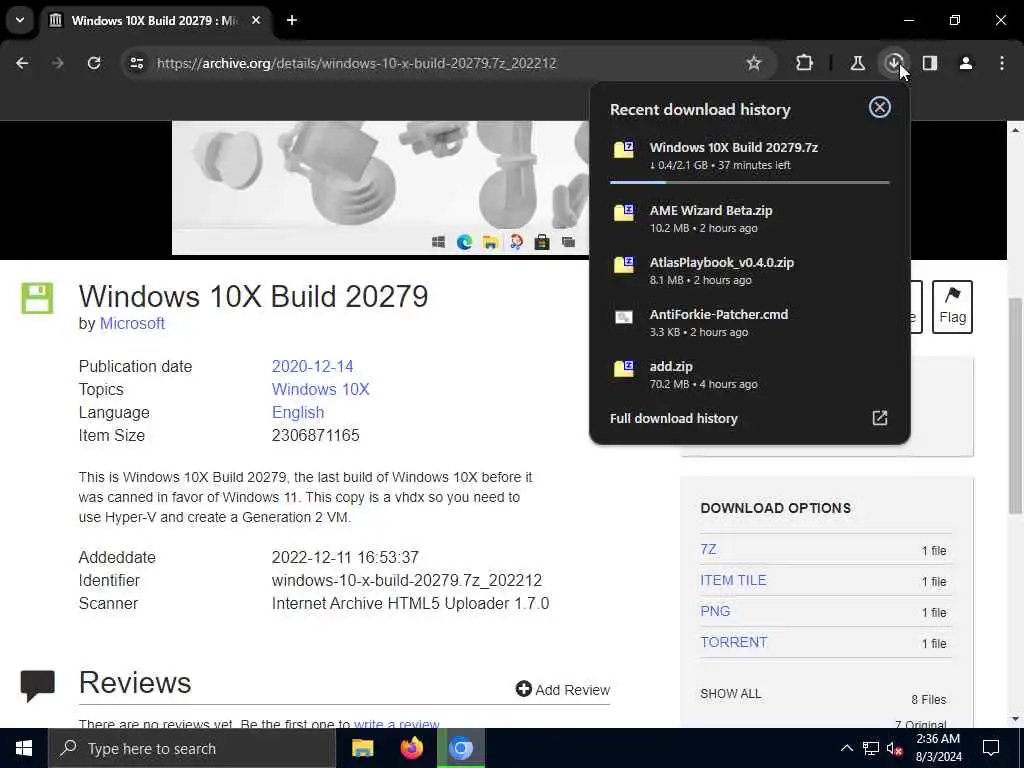1024x768 pixels.
Task: Launch Firefox from the taskbar
Action: 411,748
